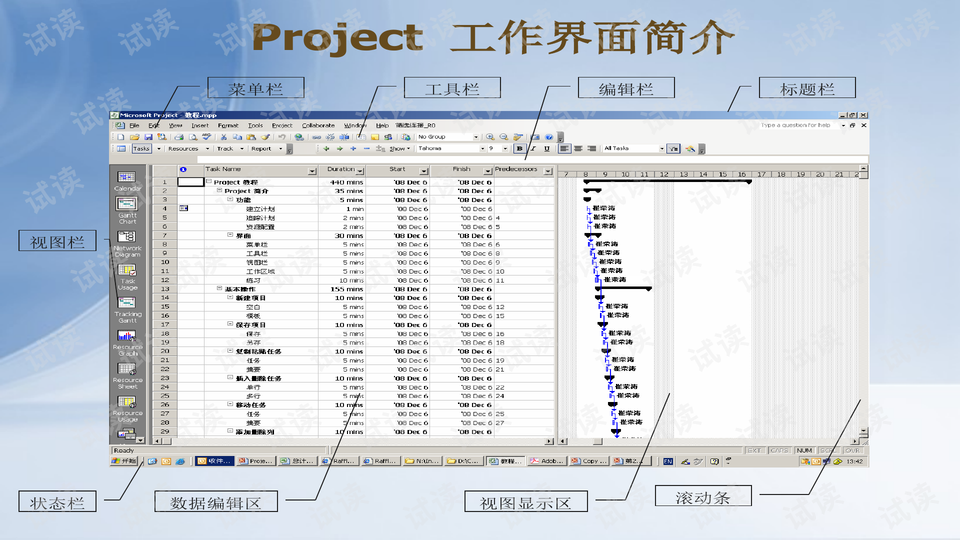Toggle Align Right button
Viewport: 960px width, 540px height.
pos(591,149)
